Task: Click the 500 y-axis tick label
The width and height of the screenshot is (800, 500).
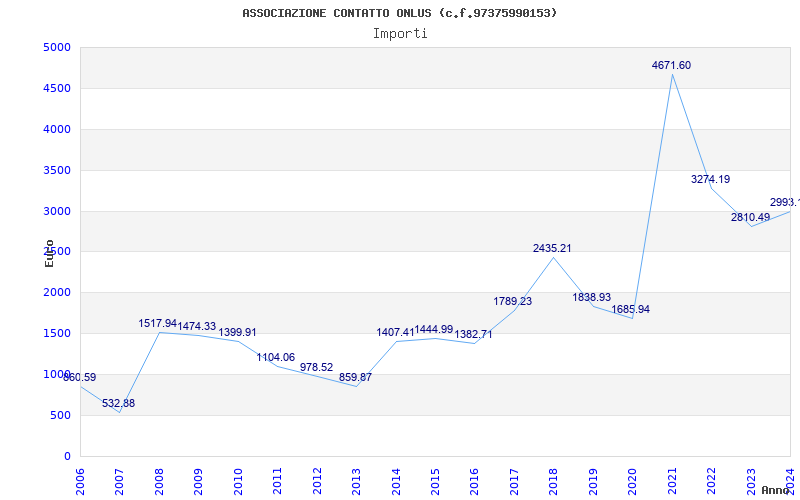Action: [61, 416]
